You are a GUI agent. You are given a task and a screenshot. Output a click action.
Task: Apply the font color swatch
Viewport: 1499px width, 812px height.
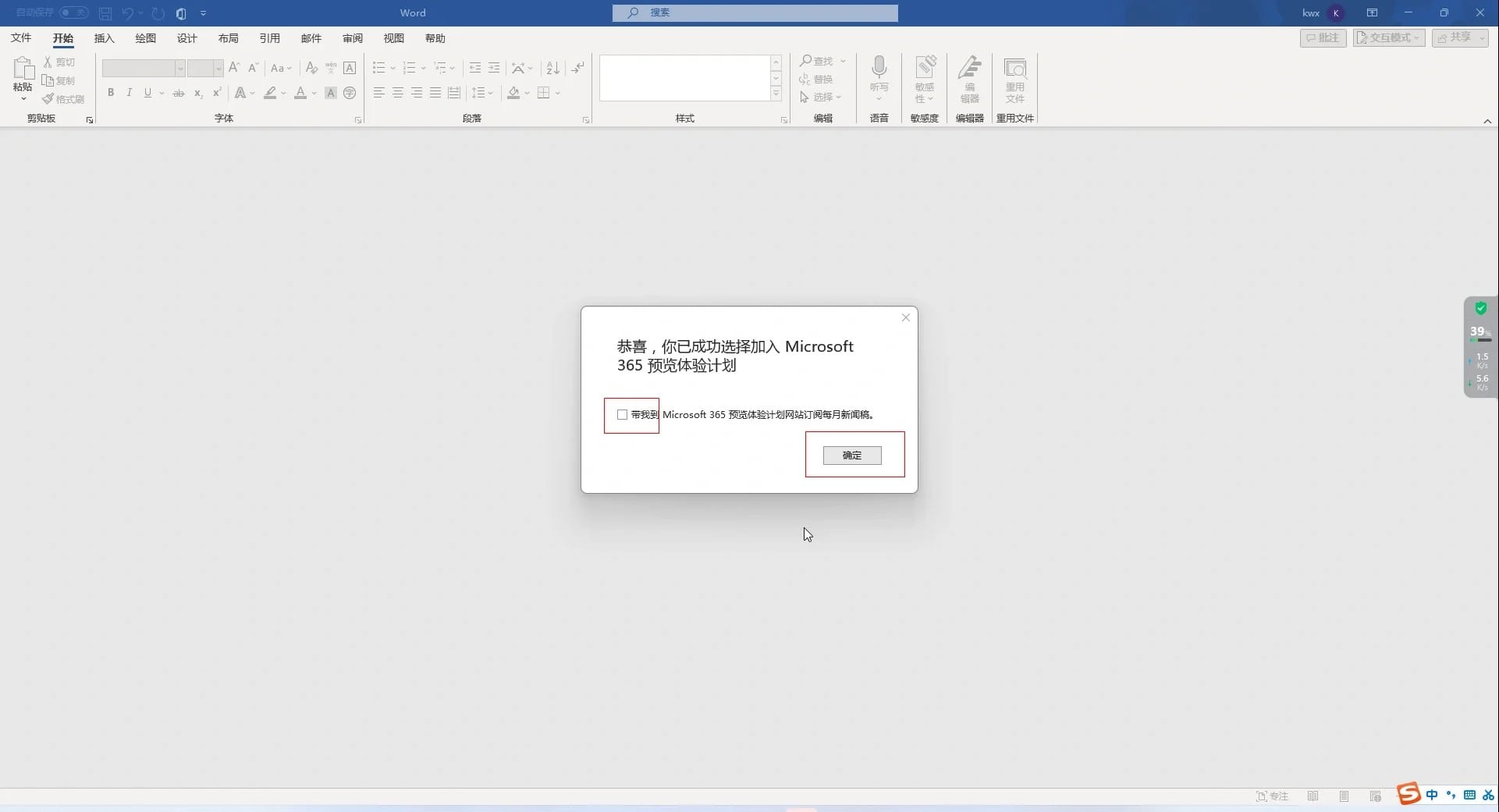(x=300, y=93)
